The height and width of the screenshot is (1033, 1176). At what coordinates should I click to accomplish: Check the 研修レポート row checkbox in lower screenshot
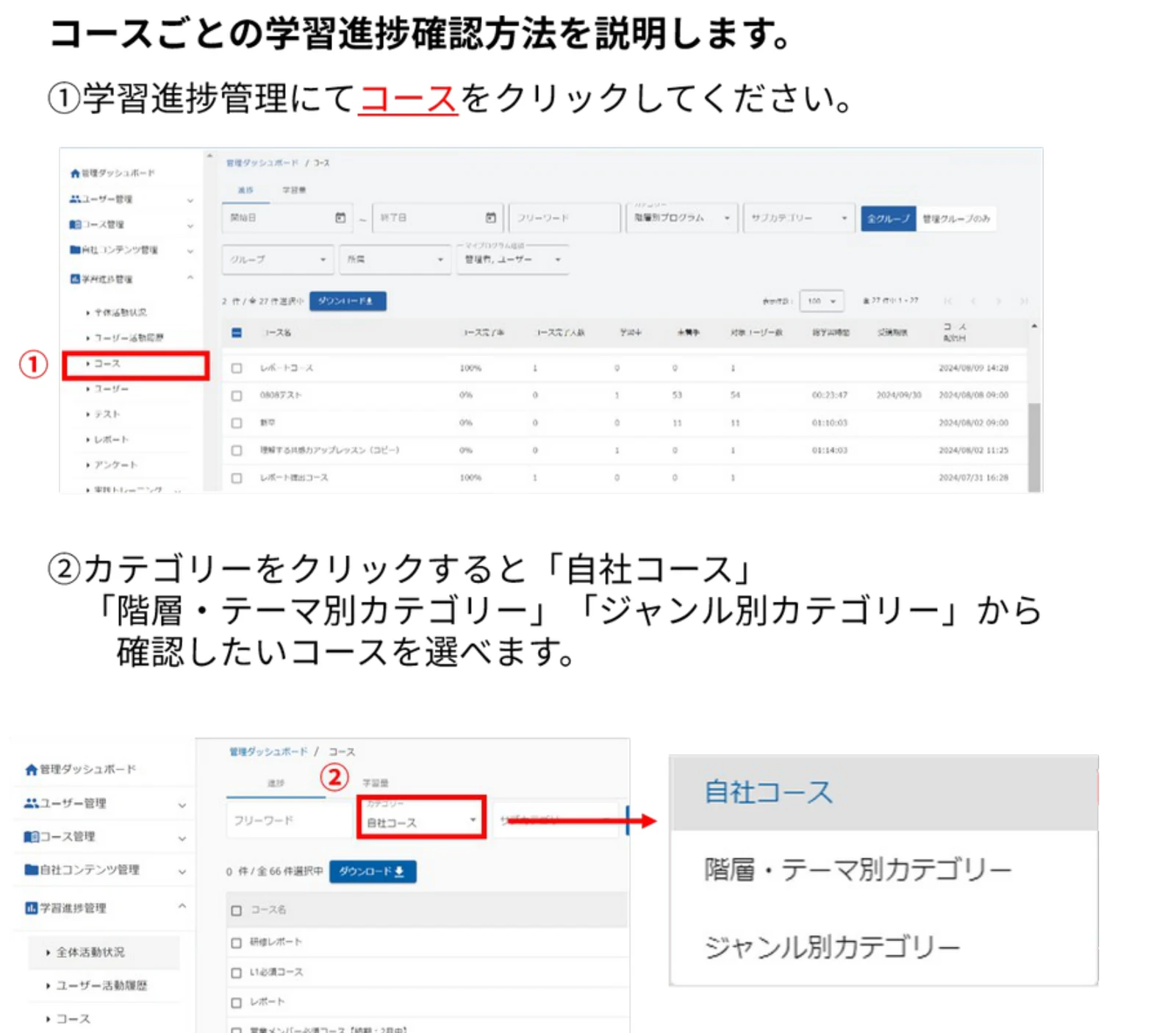pos(236,943)
